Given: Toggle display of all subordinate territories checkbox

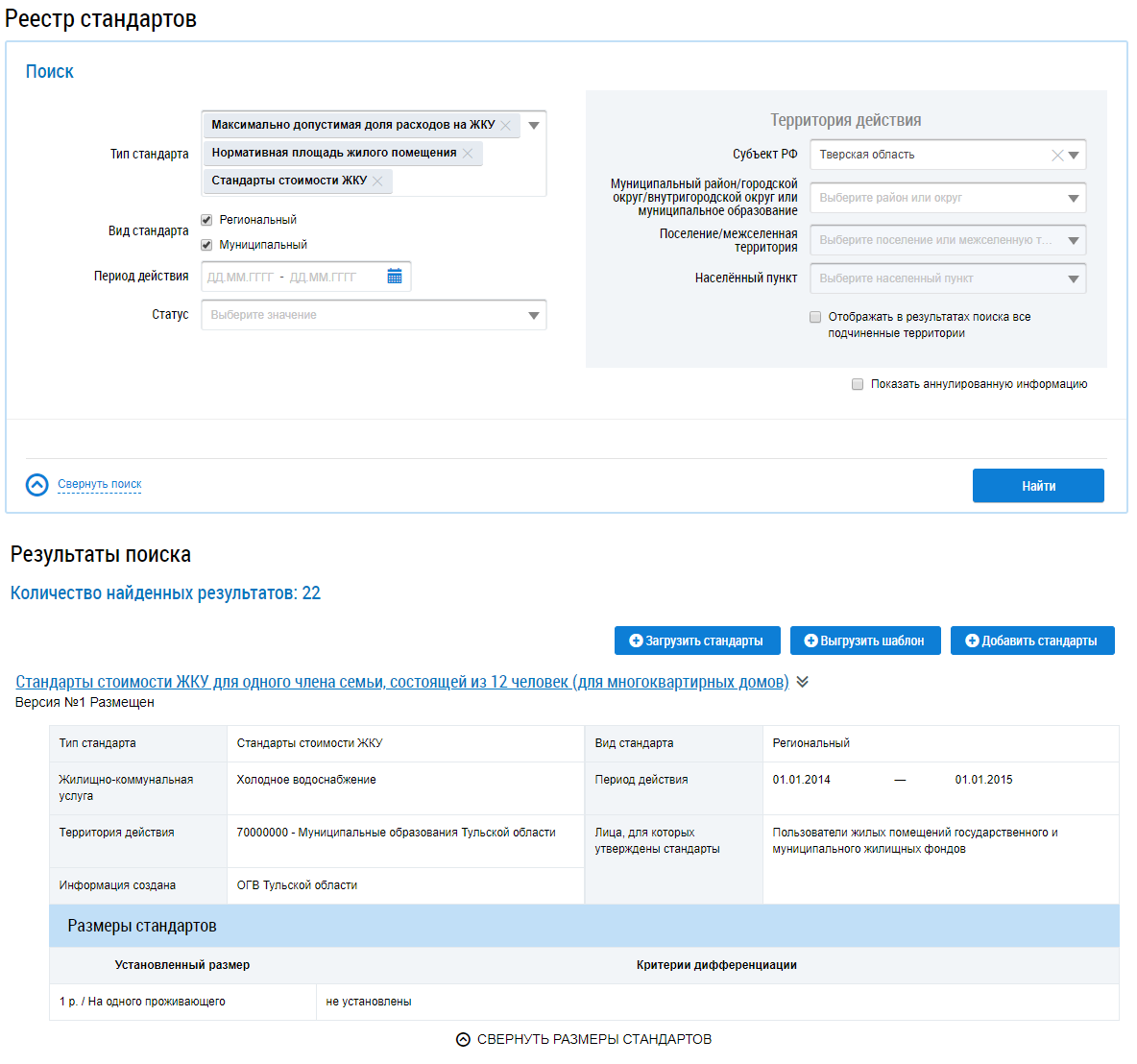Looking at the screenshot, I should click(815, 317).
